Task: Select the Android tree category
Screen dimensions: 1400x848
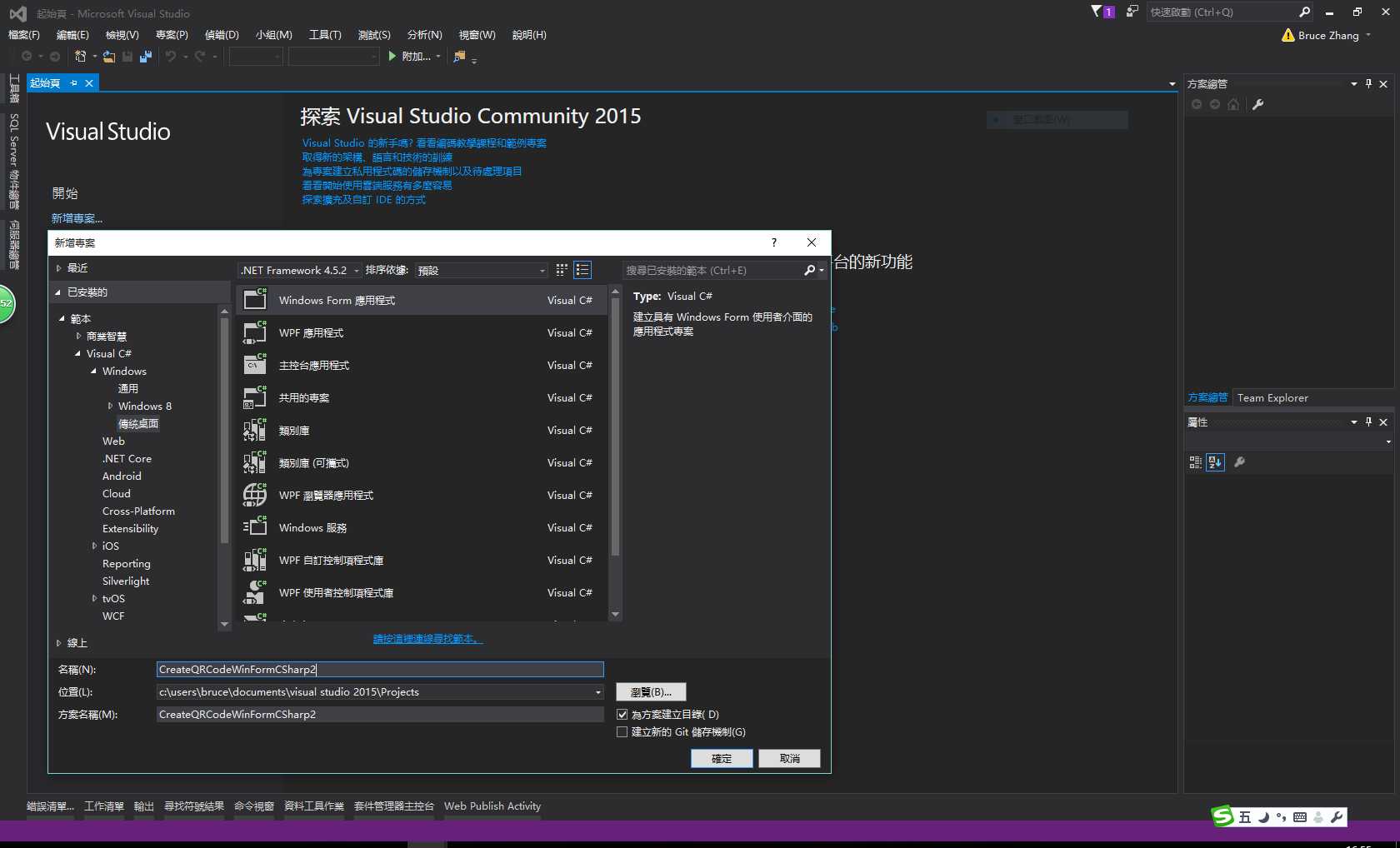Action: tap(122, 476)
